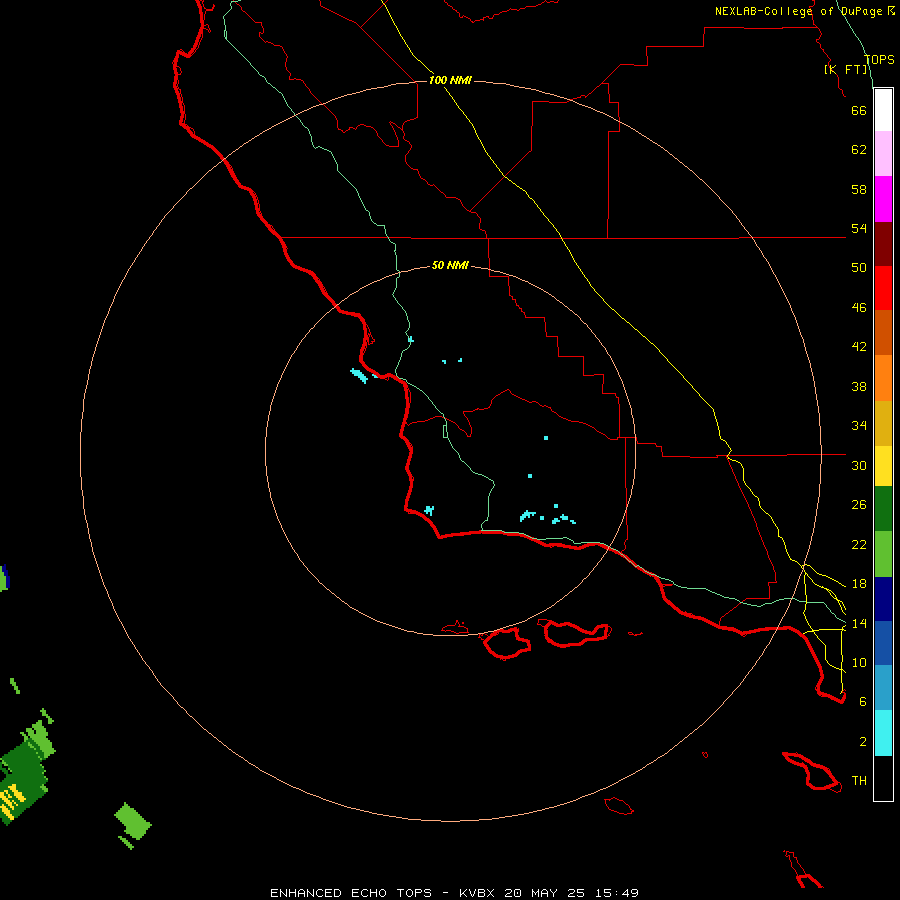Click the legend value 6
The height and width of the screenshot is (900, 900).
tap(862, 702)
